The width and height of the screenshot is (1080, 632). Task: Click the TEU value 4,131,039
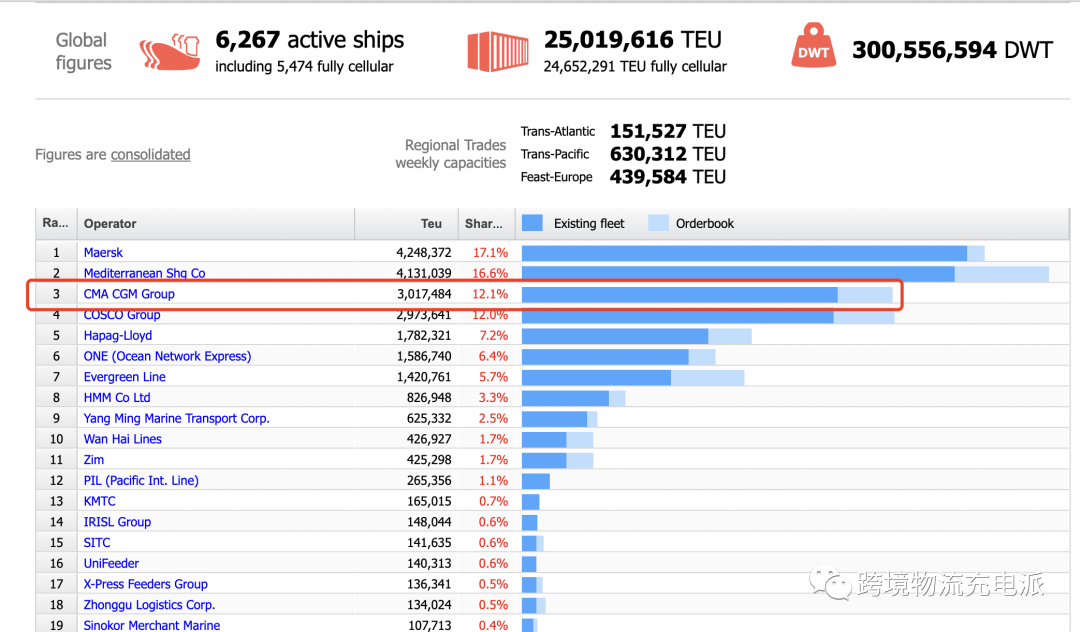(424, 273)
